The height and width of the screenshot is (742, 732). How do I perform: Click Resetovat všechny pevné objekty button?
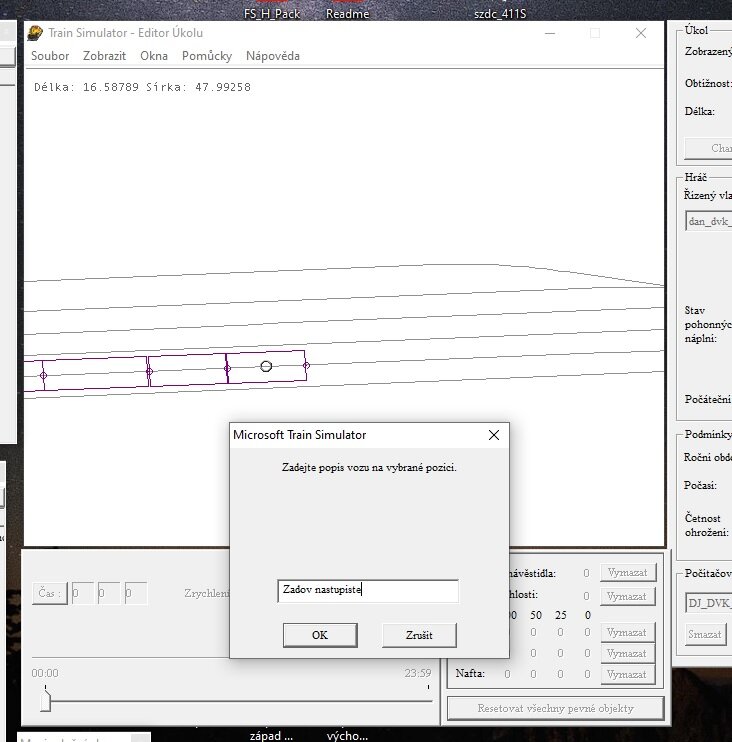click(x=556, y=708)
